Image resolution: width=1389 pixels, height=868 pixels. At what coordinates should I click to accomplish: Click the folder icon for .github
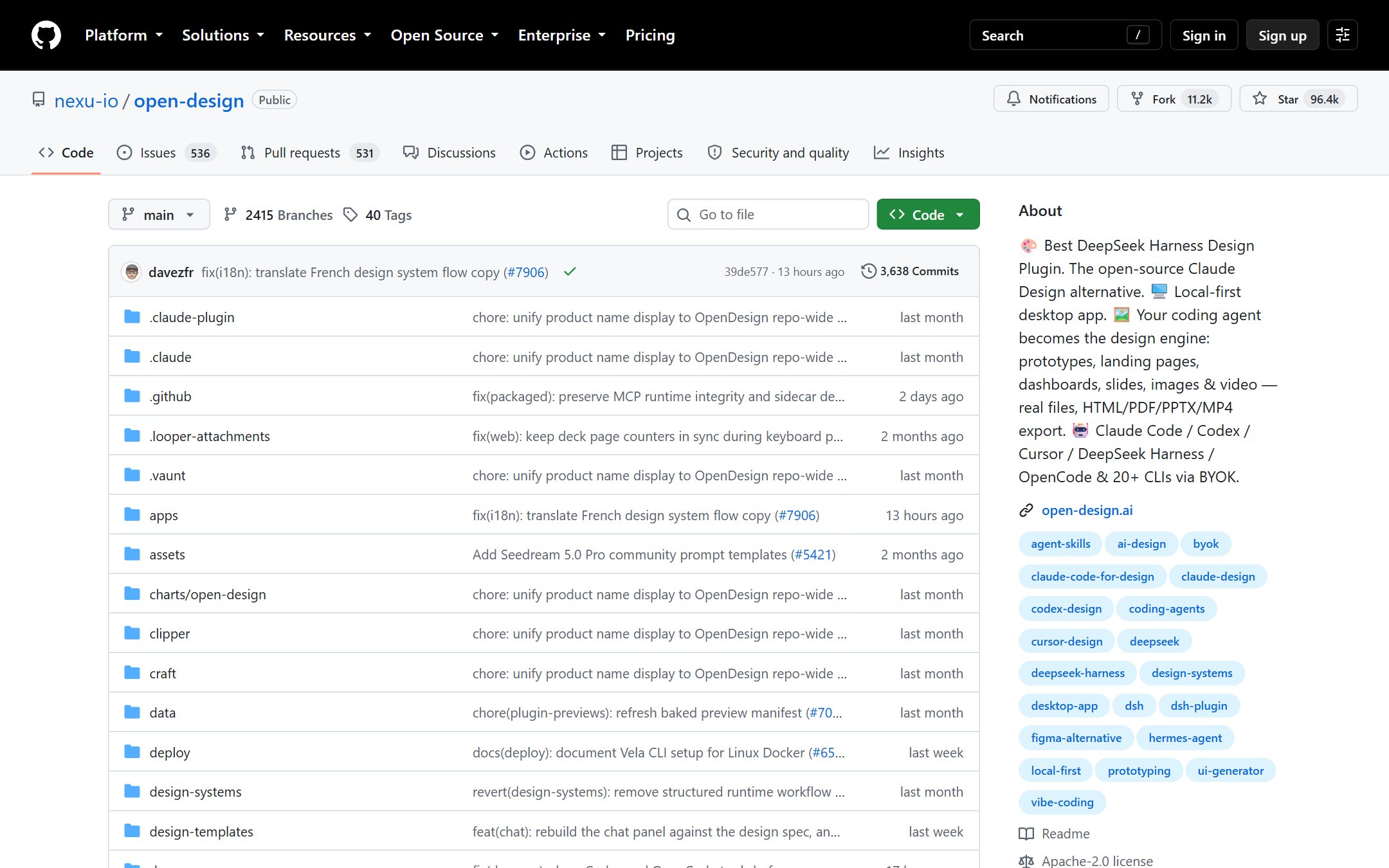coord(132,396)
